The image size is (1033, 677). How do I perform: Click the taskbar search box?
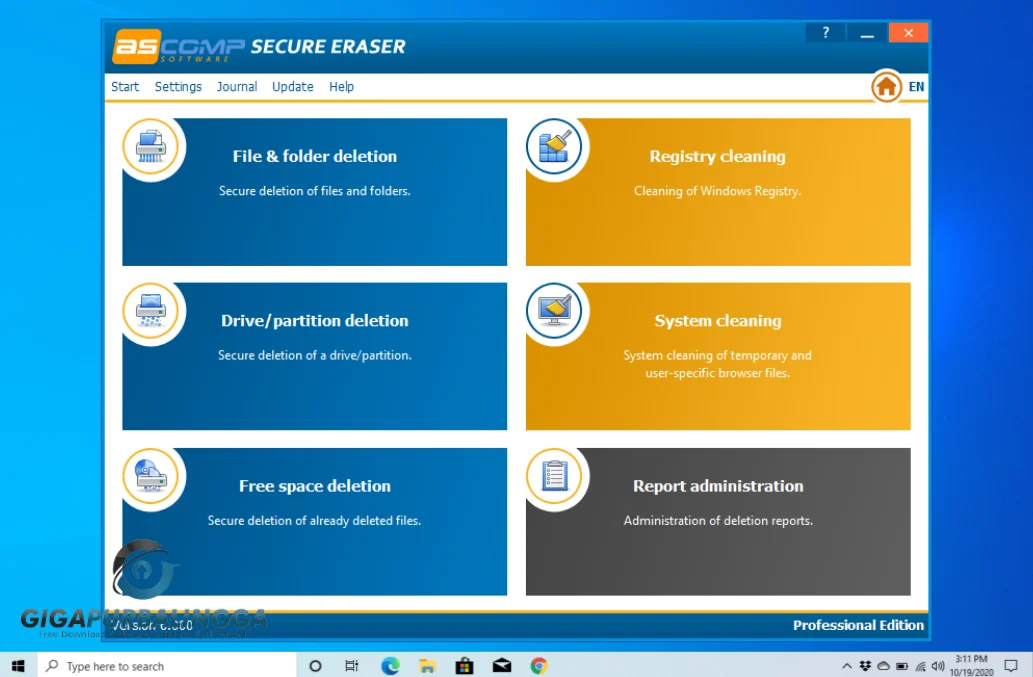pyautogui.click(x=167, y=666)
